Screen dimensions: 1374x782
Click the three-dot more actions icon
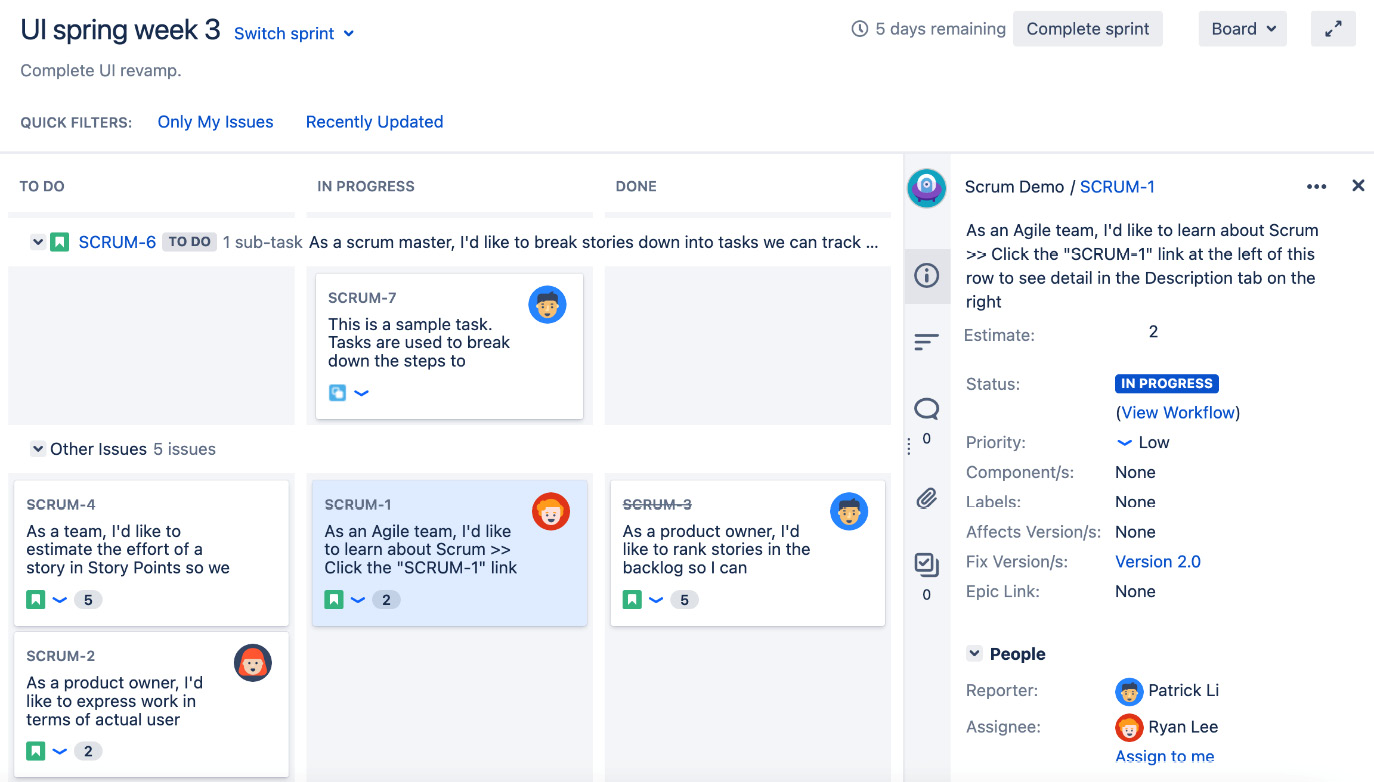point(1316,187)
